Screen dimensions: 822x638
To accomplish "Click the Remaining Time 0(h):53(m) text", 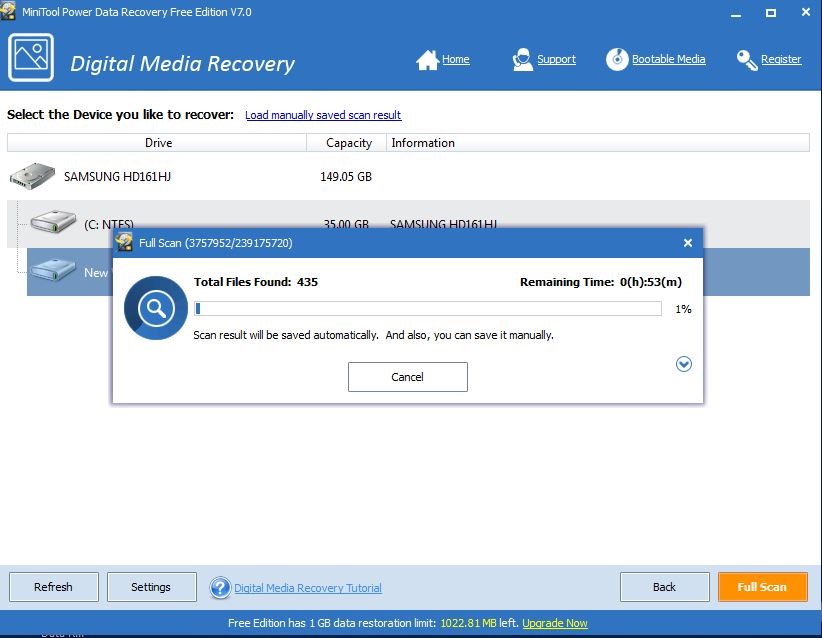I will (601, 282).
